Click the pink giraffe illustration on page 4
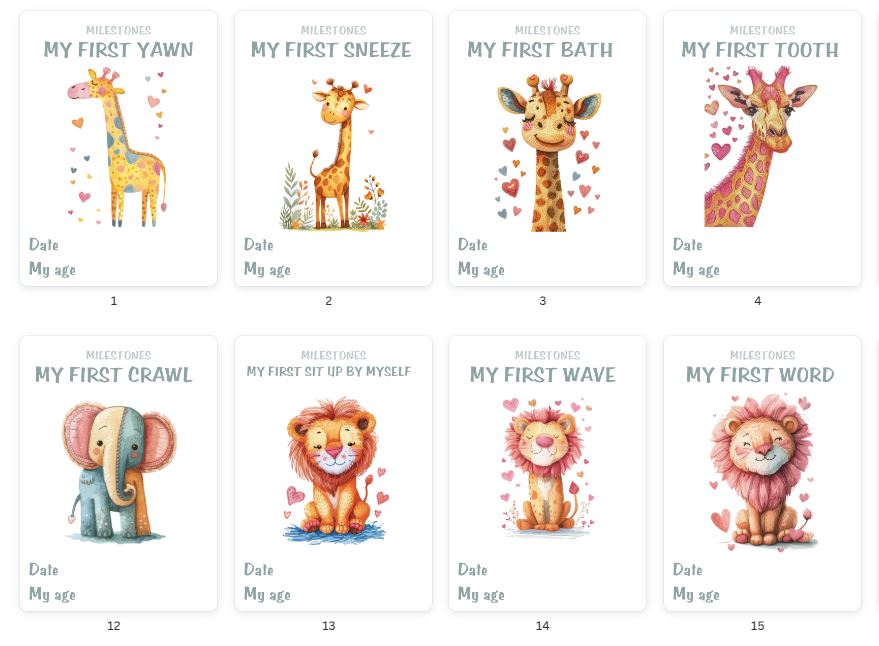Screen dimensions: 879x646 [x=760, y=146]
